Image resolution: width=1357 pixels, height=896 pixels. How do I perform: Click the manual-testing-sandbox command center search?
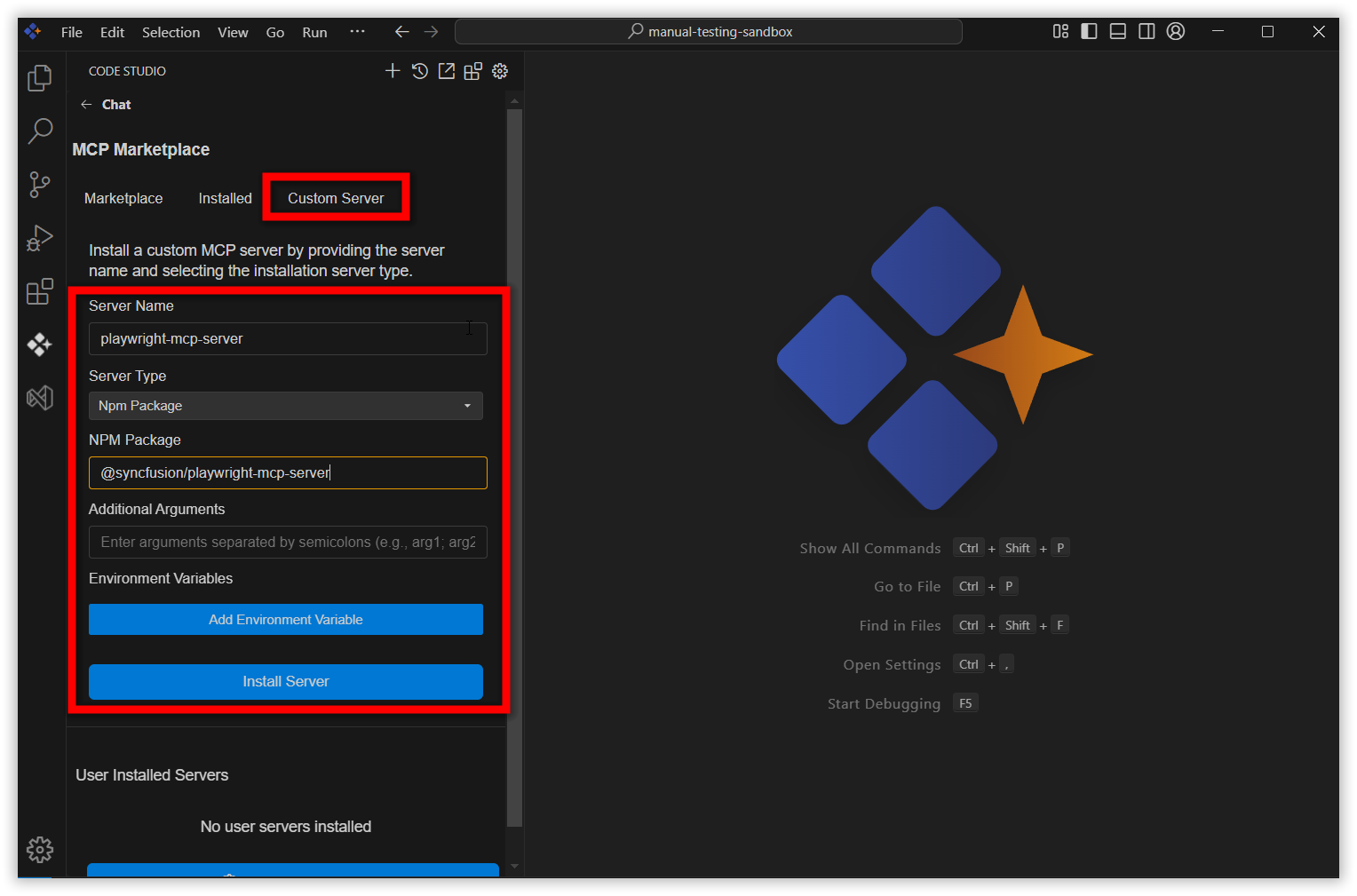709,32
